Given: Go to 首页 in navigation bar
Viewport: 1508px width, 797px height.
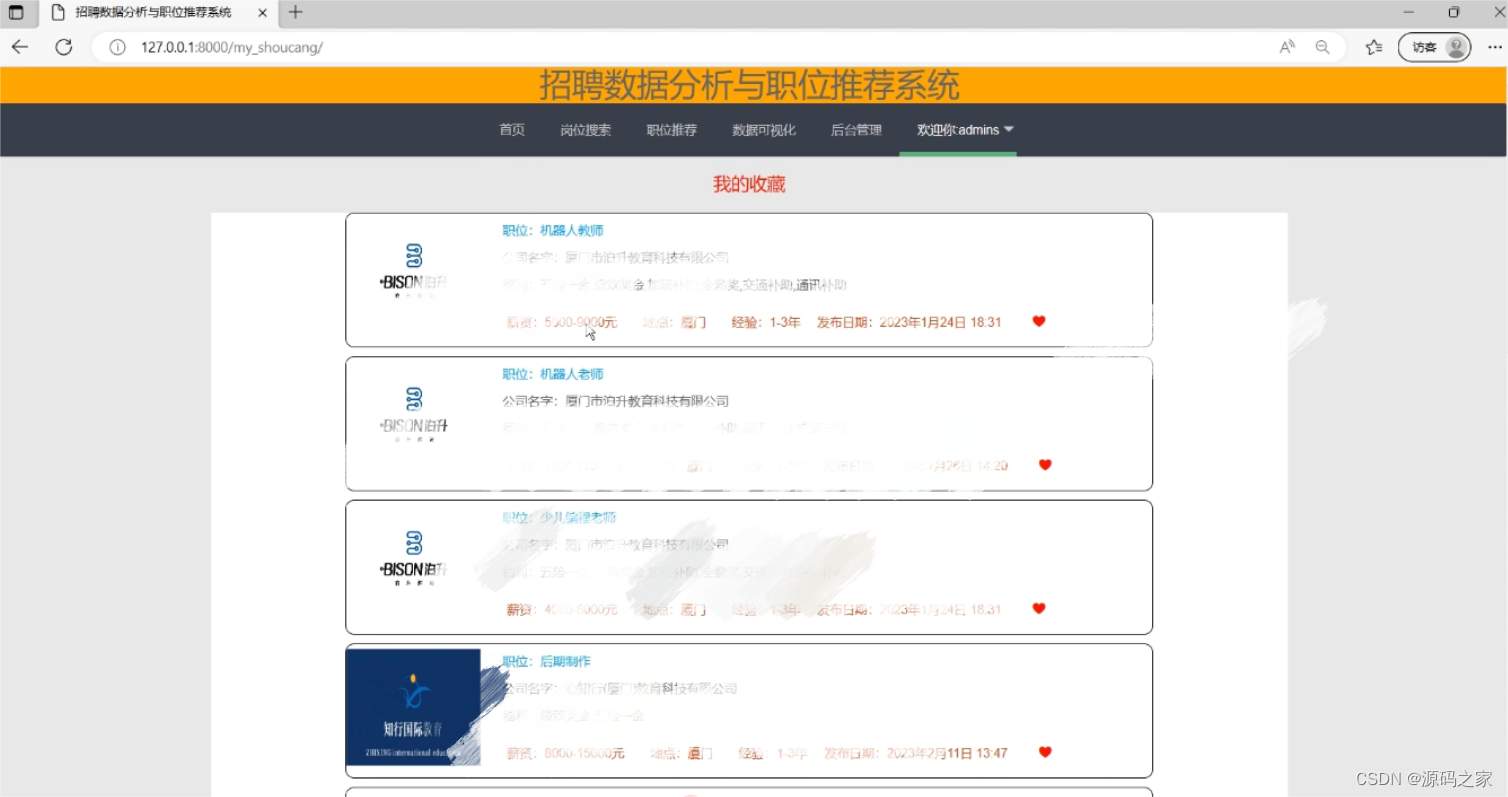Looking at the screenshot, I should point(512,130).
